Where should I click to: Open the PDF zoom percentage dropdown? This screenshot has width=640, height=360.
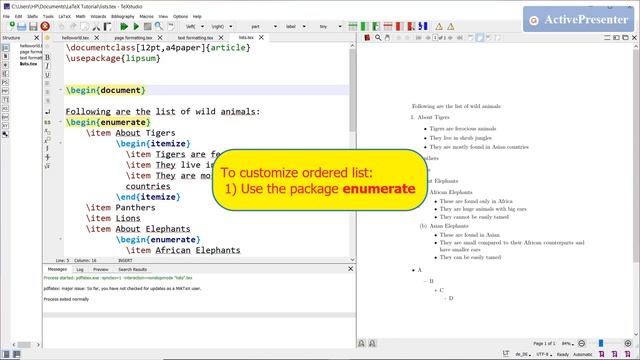click(567, 344)
